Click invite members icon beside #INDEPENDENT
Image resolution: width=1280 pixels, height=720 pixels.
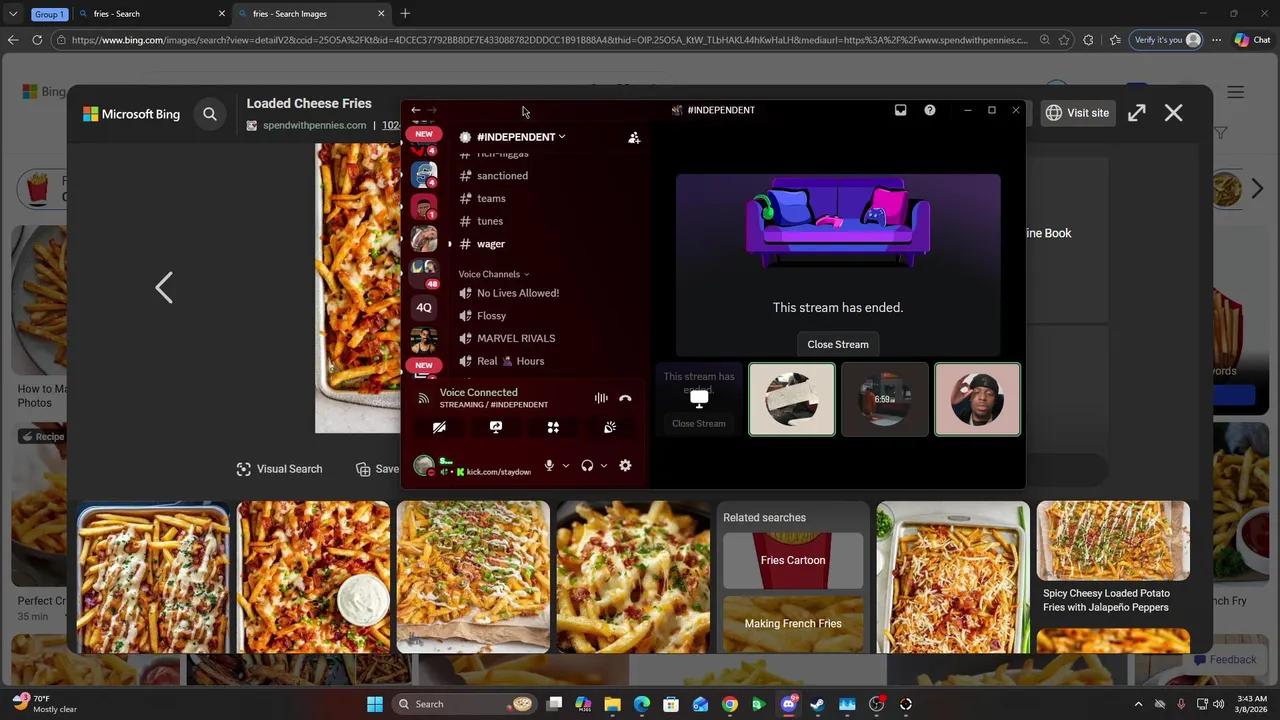[634, 138]
